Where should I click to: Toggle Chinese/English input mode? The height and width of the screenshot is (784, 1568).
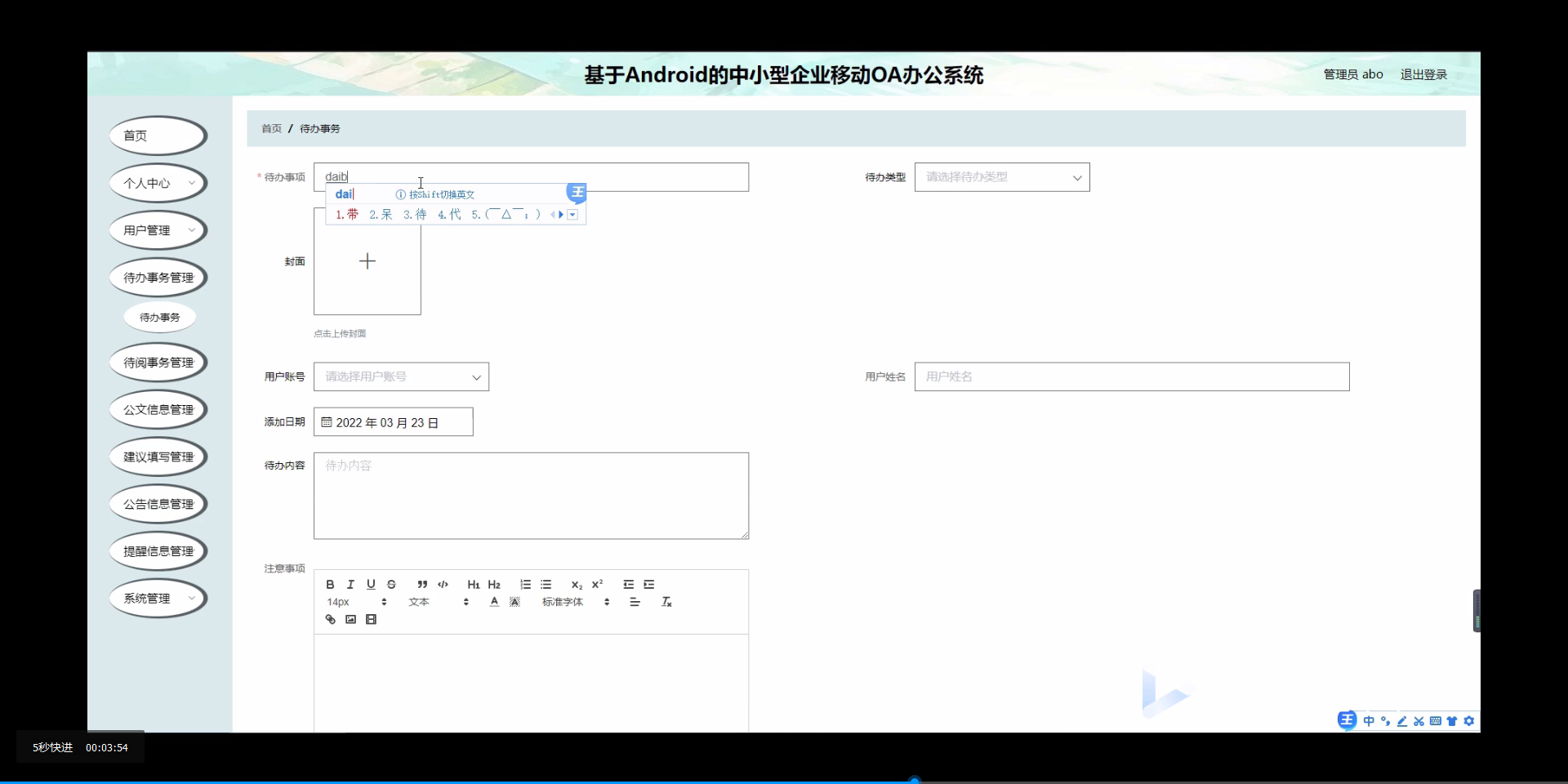(x=1369, y=721)
